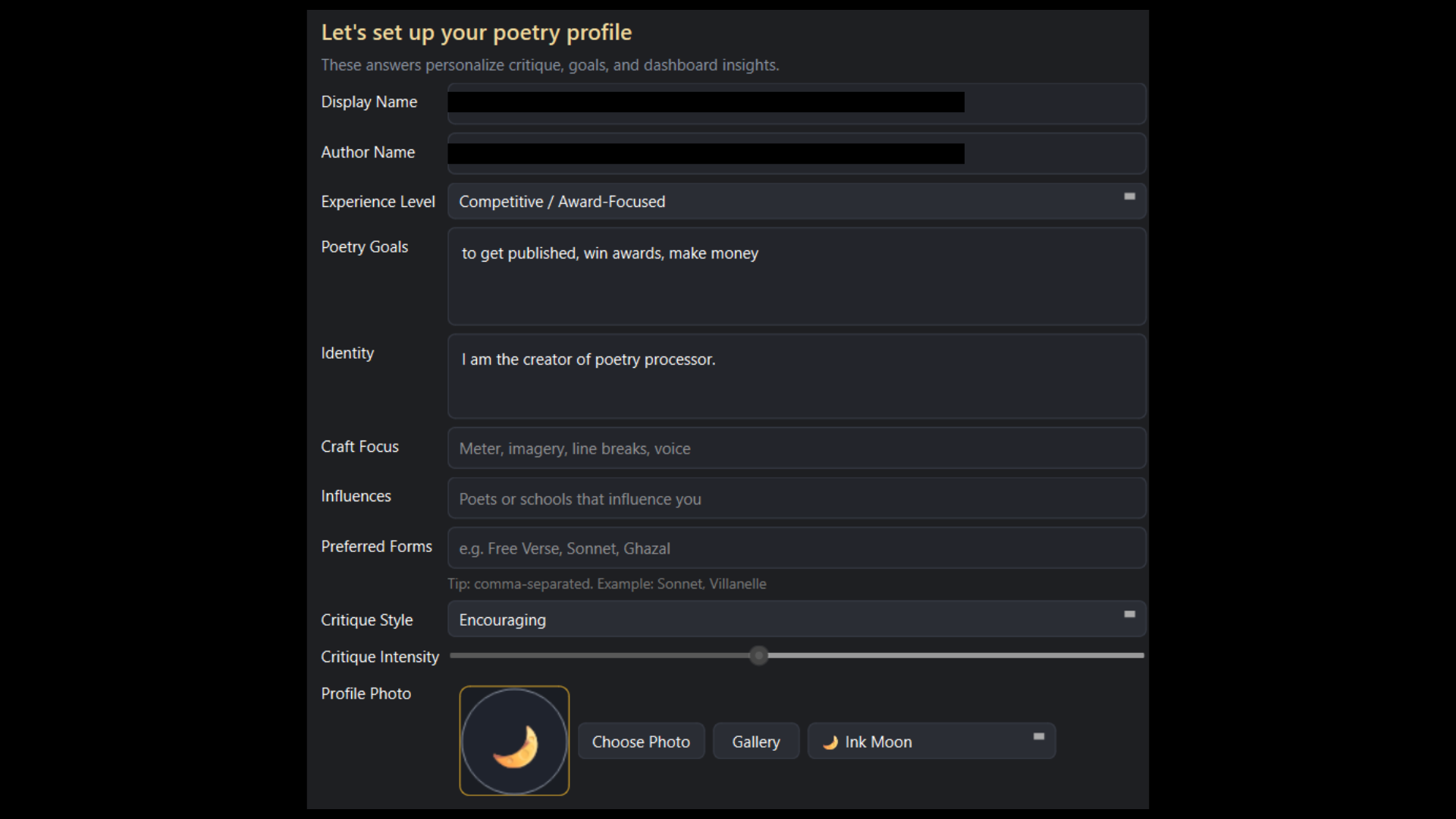Click the arrow icon on Critique Style
1456x819 pixels.
tap(1129, 614)
